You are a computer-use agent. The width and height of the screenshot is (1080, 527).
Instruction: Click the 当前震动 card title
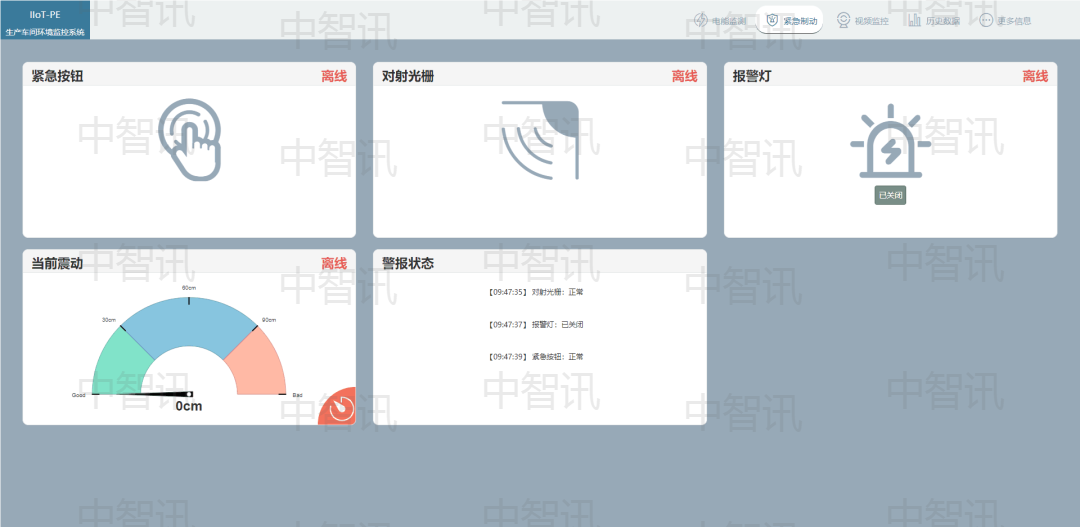(x=57, y=263)
